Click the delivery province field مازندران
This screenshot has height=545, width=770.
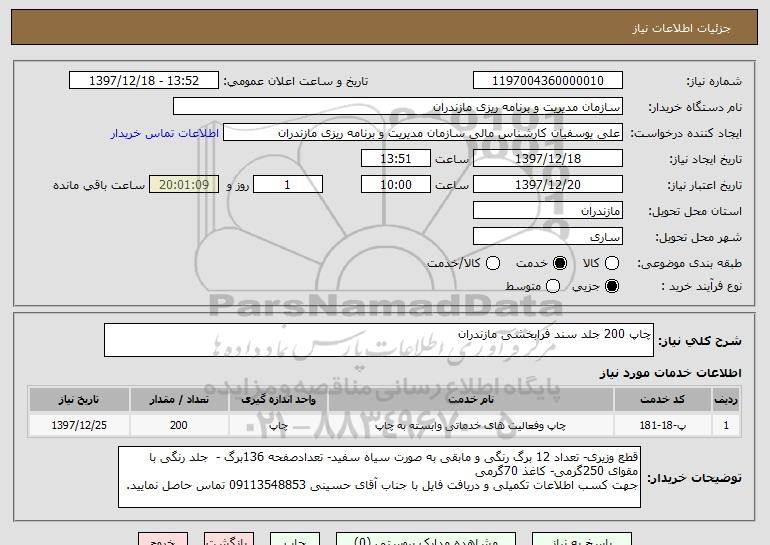[548, 211]
